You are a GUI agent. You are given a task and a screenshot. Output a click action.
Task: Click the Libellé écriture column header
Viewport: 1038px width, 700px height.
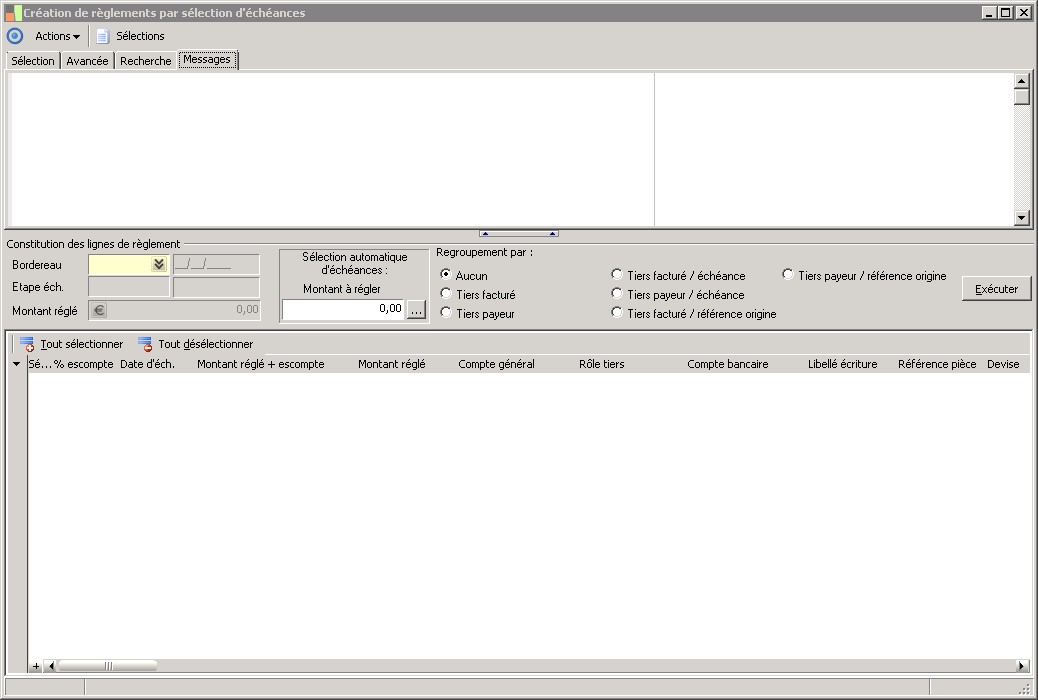[842, 364]
